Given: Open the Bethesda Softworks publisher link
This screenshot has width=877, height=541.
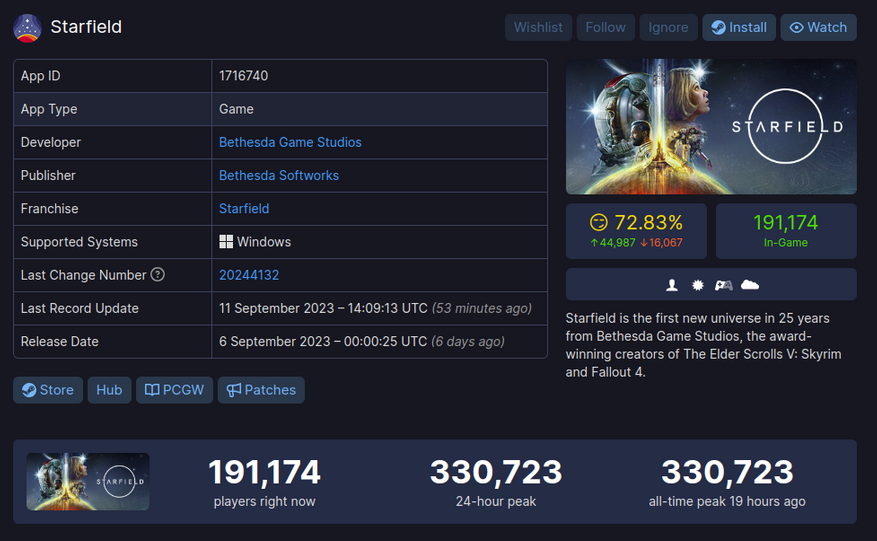Looking at the screenshot, I should (x=279, y=175).
